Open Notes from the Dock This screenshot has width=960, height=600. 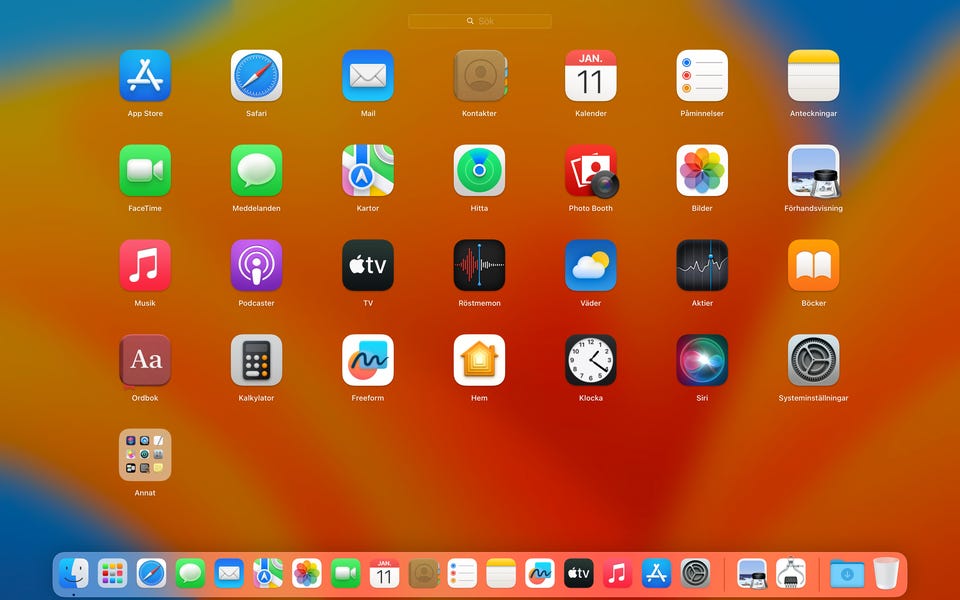click(501, 574)
